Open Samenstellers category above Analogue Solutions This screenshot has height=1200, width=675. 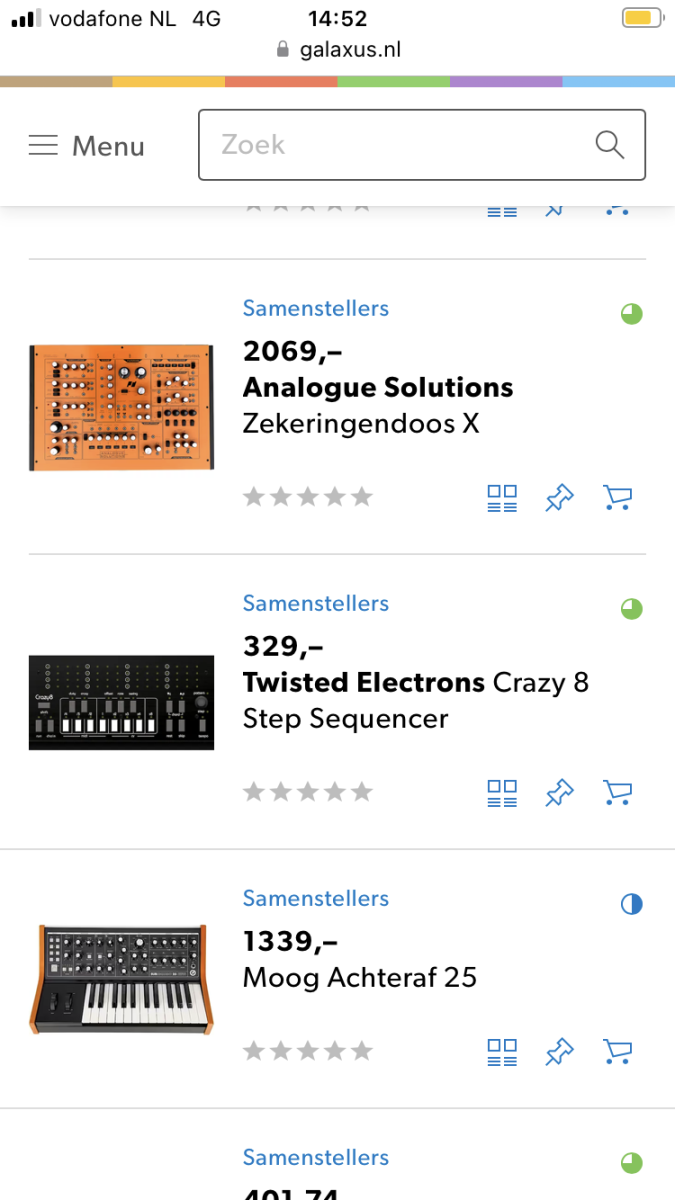tap(316, 308)
